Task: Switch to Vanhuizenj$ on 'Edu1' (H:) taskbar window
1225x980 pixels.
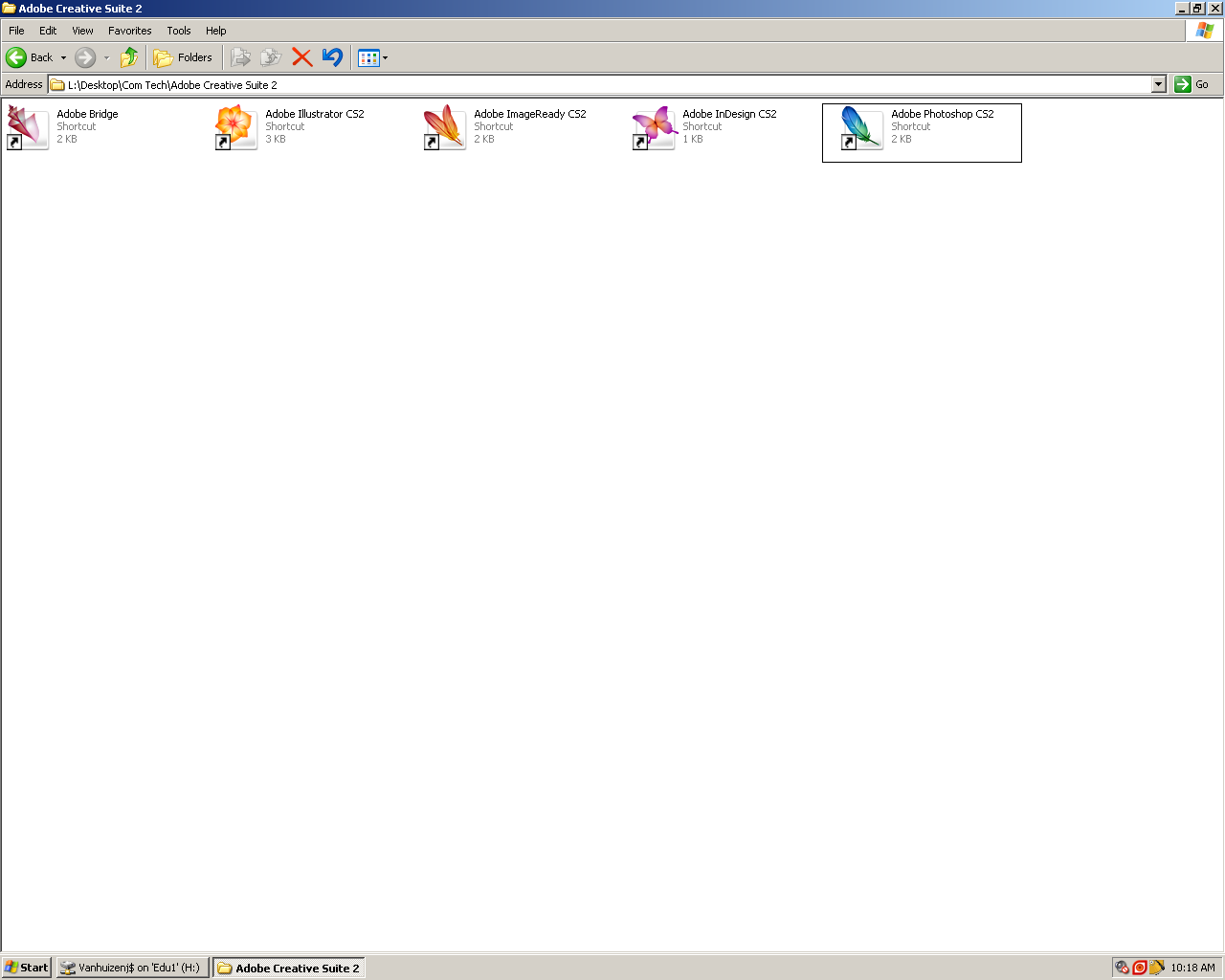Action: [132, 968]
